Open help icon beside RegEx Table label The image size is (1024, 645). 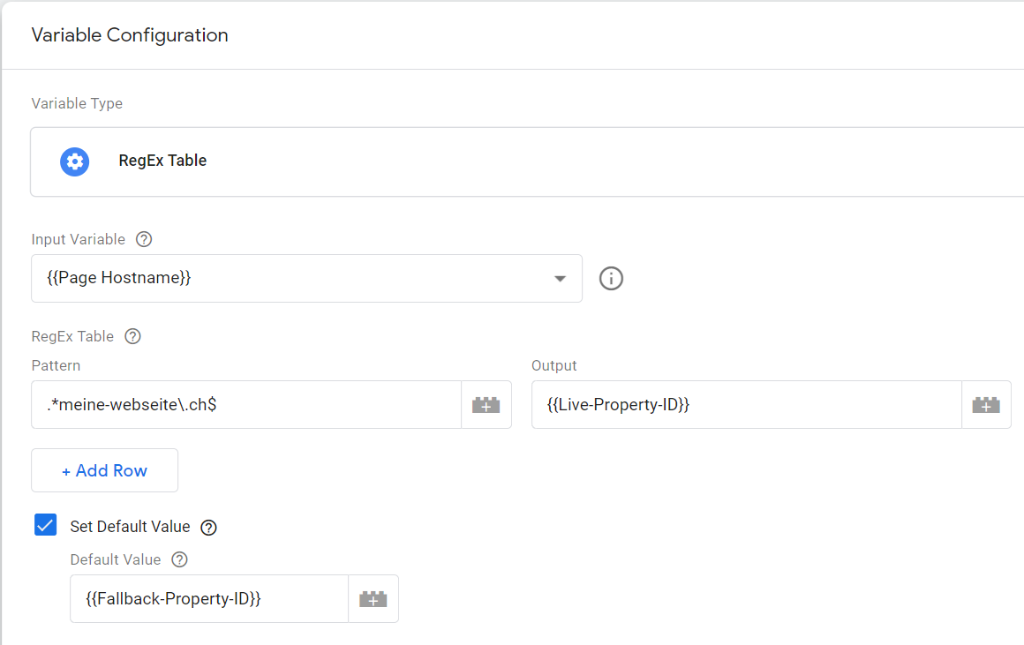133,336
